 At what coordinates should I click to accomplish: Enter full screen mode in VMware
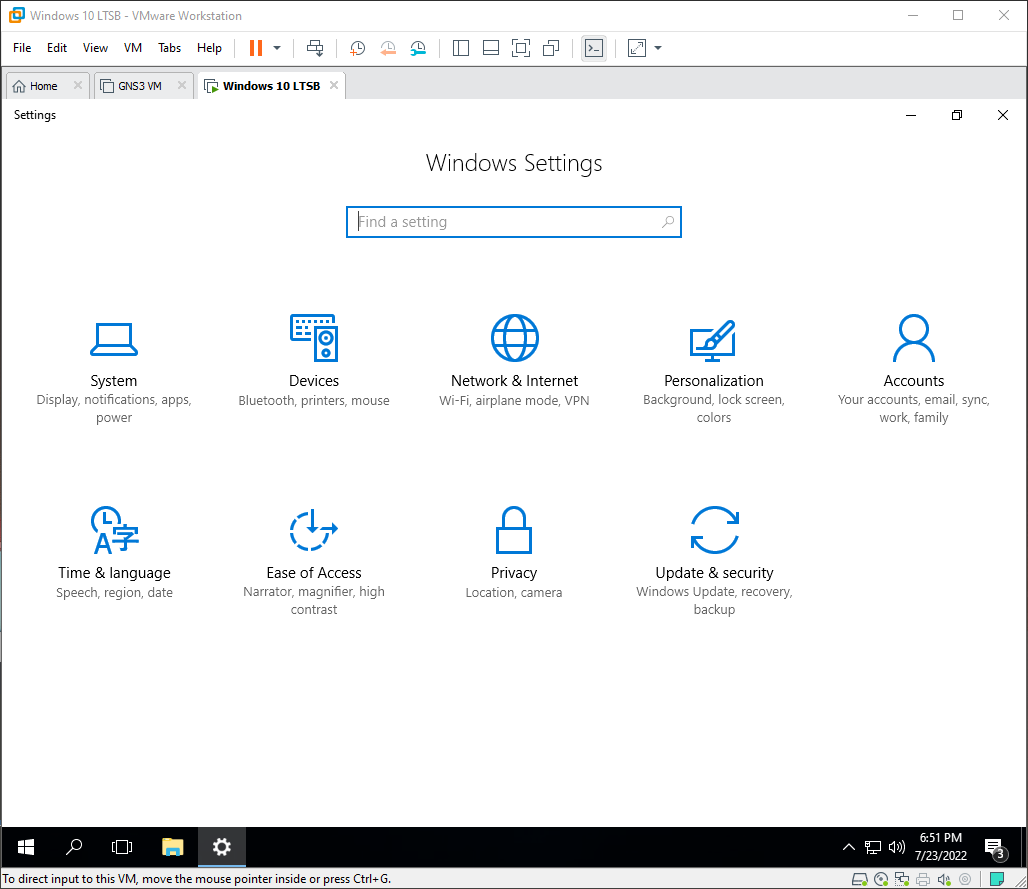pyautogui.click(x=521, y=48)
